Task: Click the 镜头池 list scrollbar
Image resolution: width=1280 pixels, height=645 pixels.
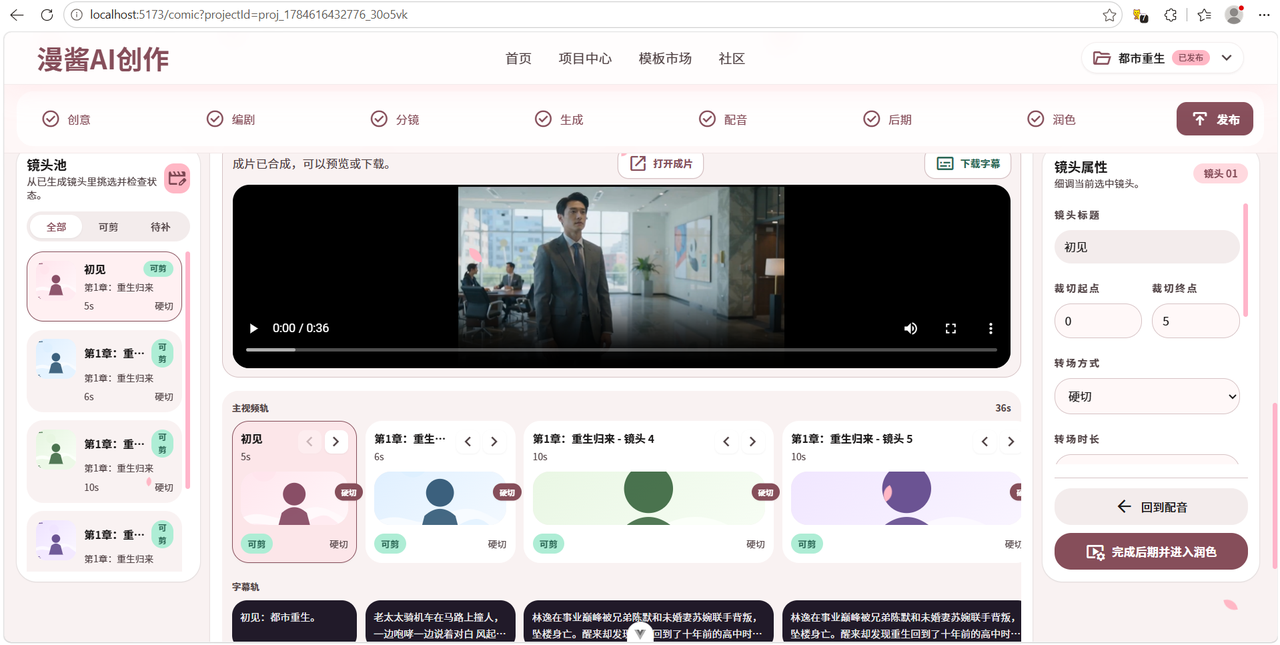Action: tap(188, 370)
